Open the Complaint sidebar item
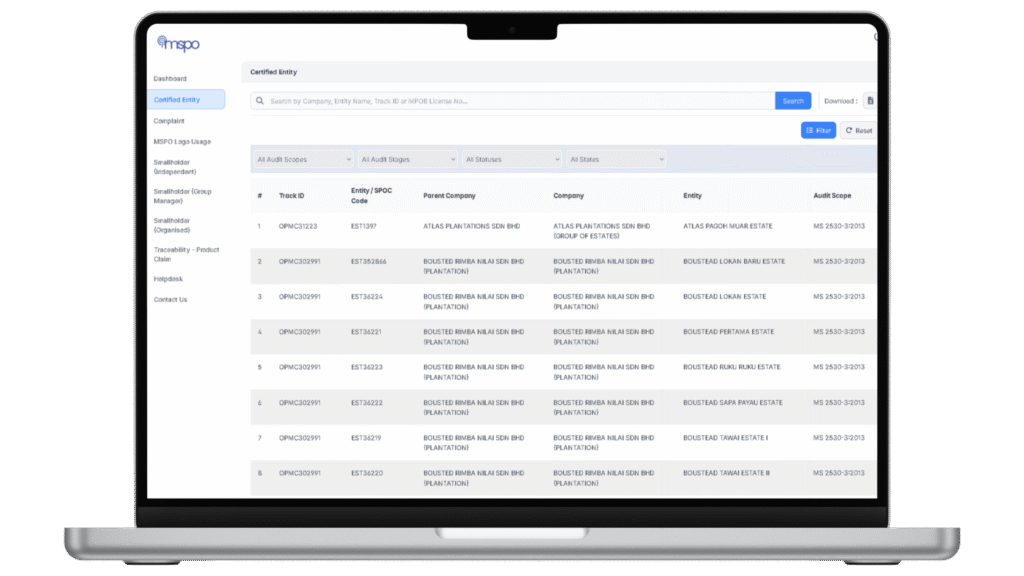This screenshot has height=576, width=1024. (x=169, y=121)
